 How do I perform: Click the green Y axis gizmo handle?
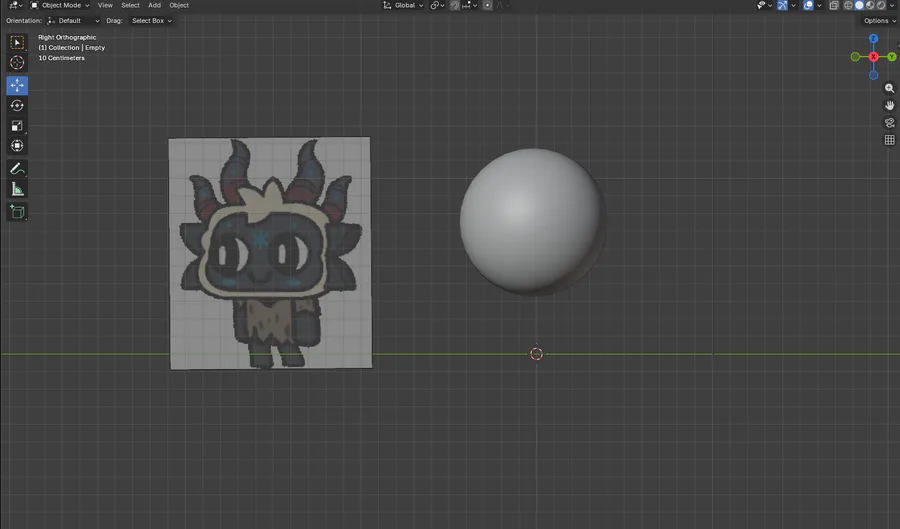pos(891,57)
